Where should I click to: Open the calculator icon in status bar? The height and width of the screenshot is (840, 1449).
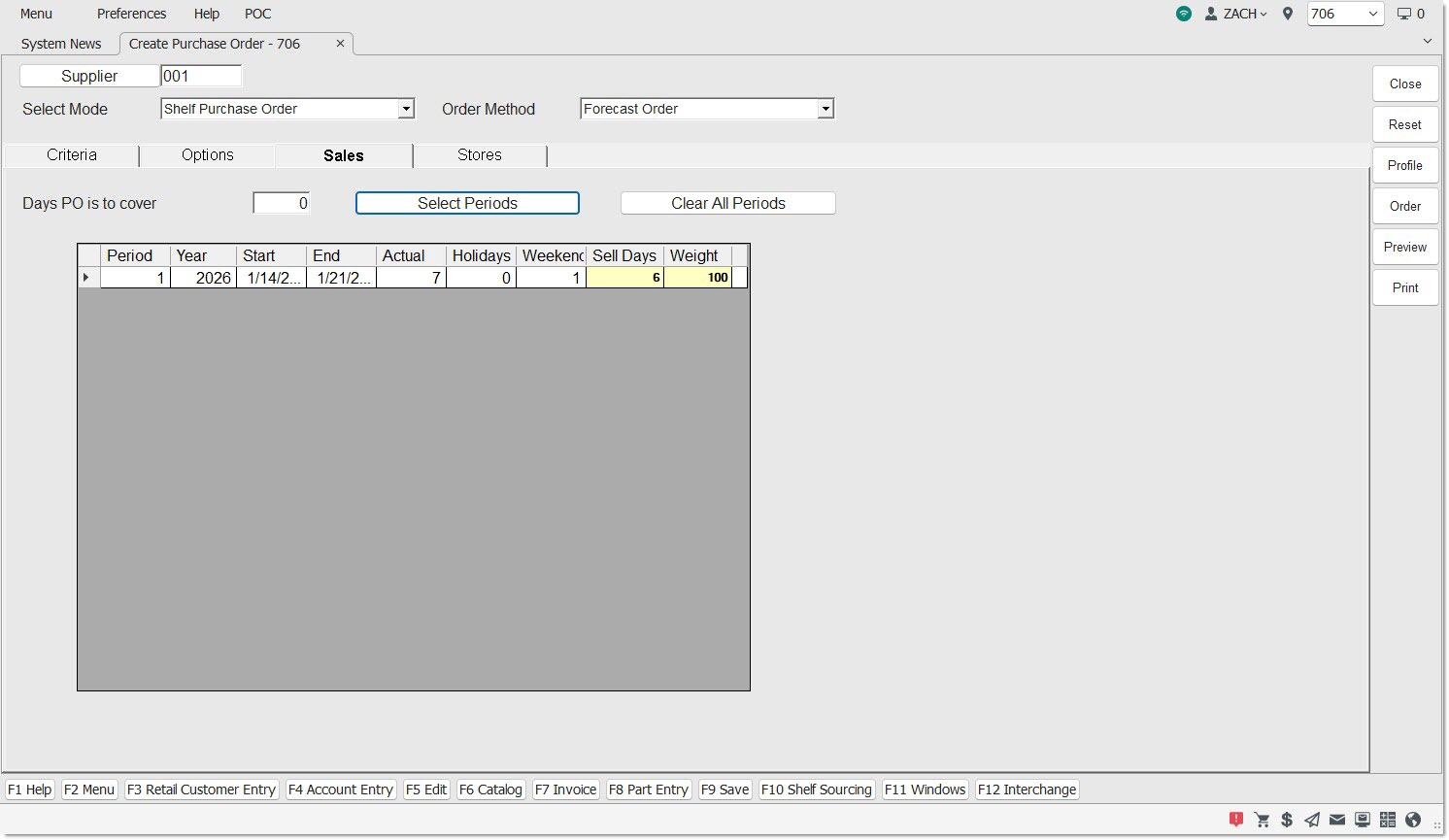pos(1388,820)
